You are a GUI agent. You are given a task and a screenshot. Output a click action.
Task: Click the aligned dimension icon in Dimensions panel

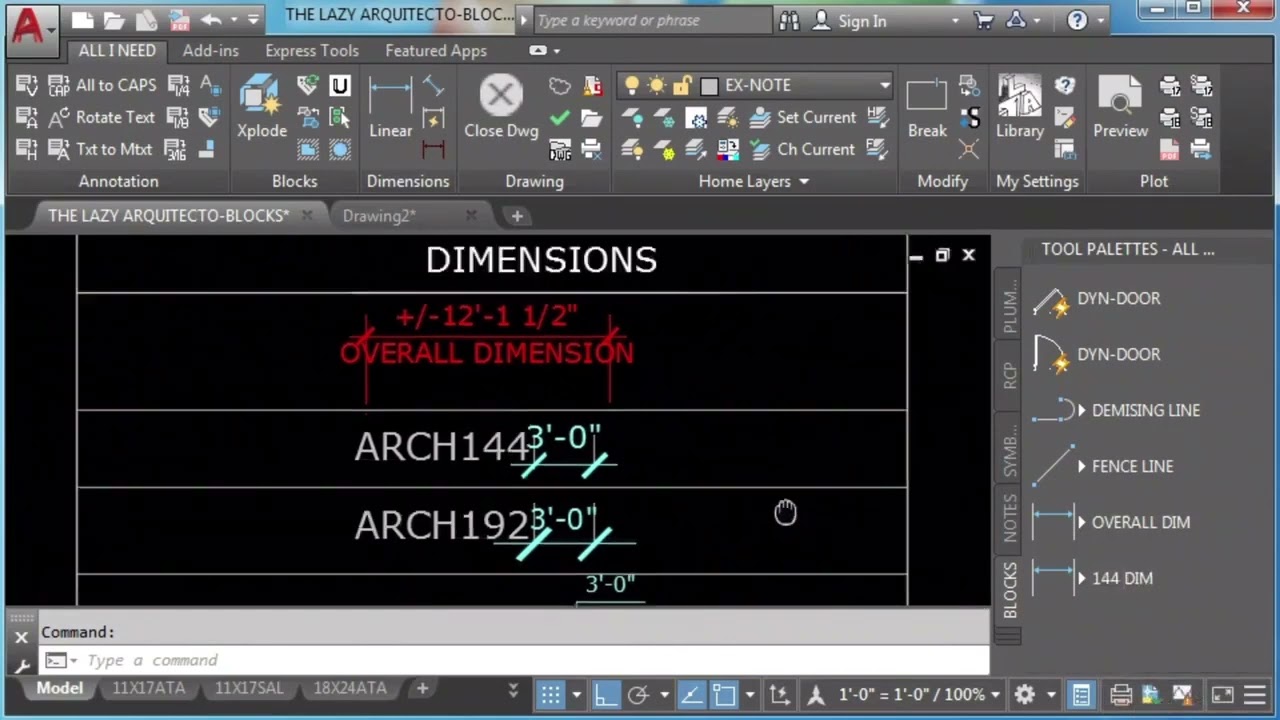click(x=434, y=86)
